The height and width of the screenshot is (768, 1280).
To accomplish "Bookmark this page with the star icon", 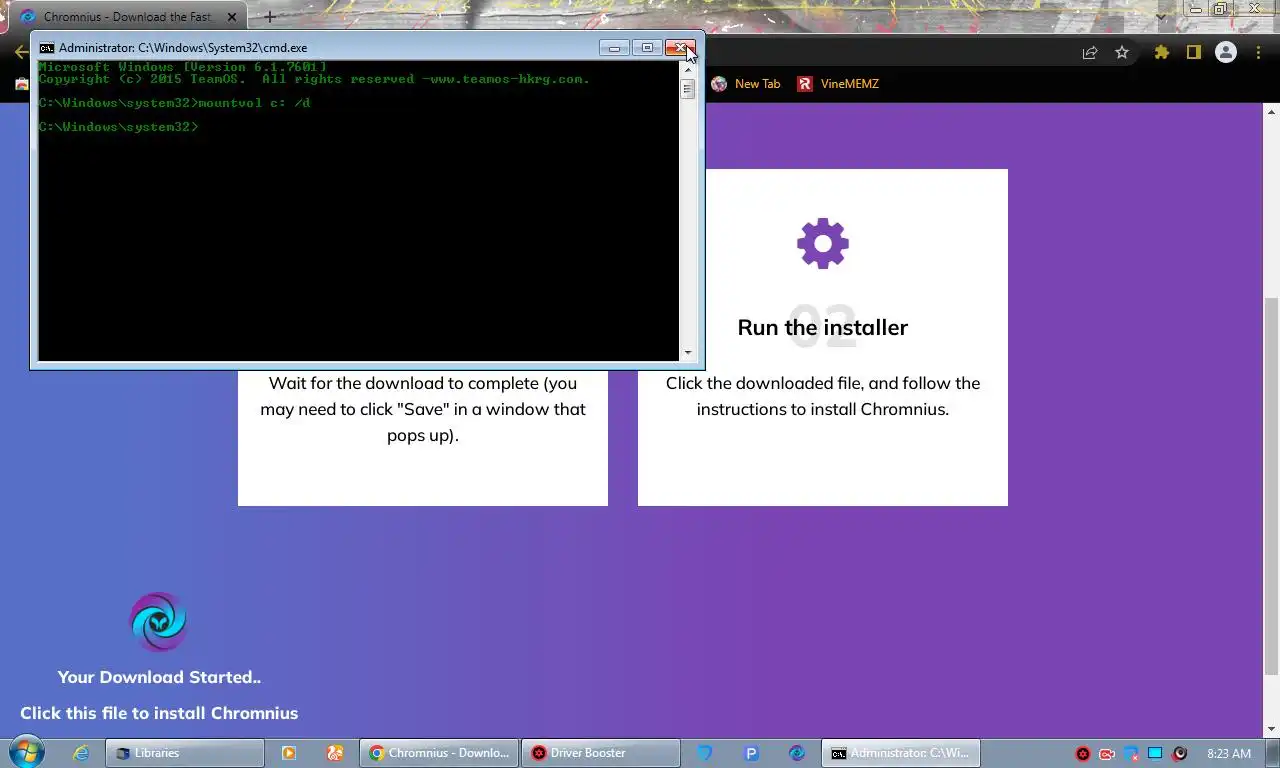I will [x=1122, y=53].
